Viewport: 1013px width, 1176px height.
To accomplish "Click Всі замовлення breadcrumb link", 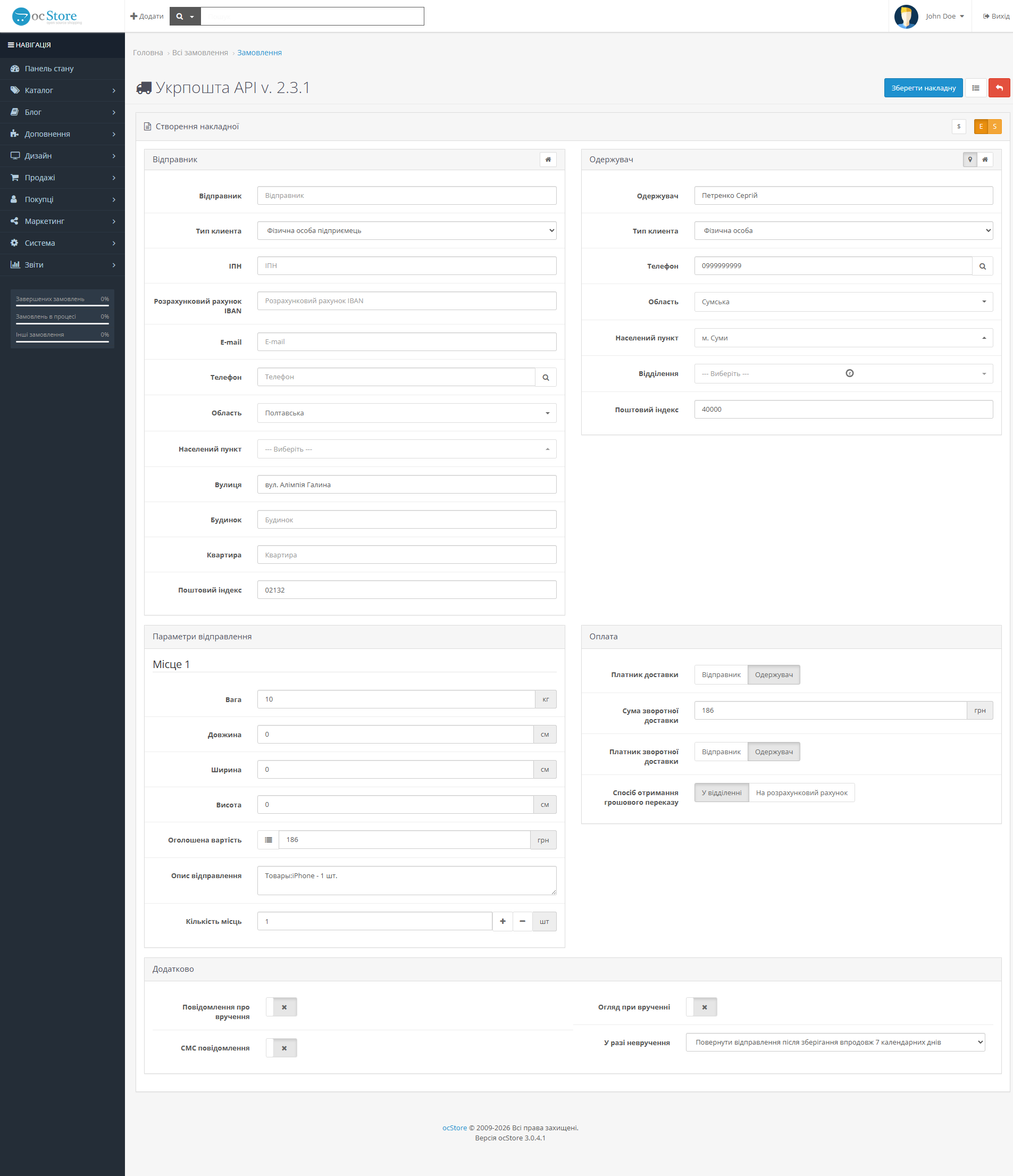I will pos(200,53).
